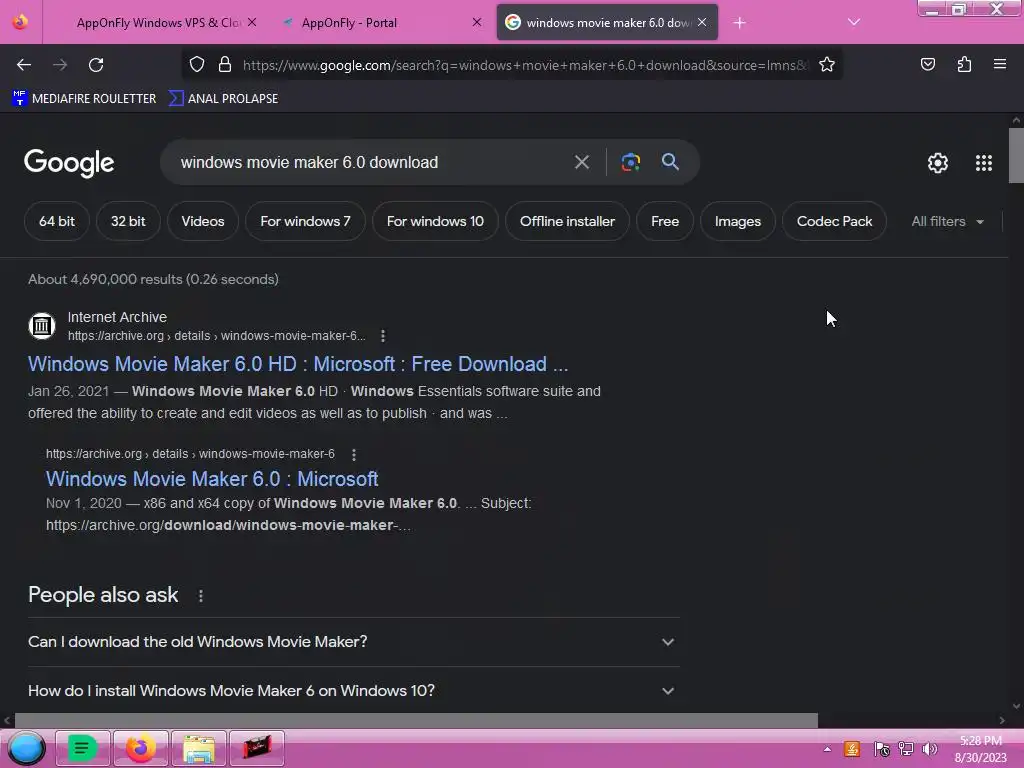
Task: View site security via the padlock icon
Action: click(x=225, y=64)
